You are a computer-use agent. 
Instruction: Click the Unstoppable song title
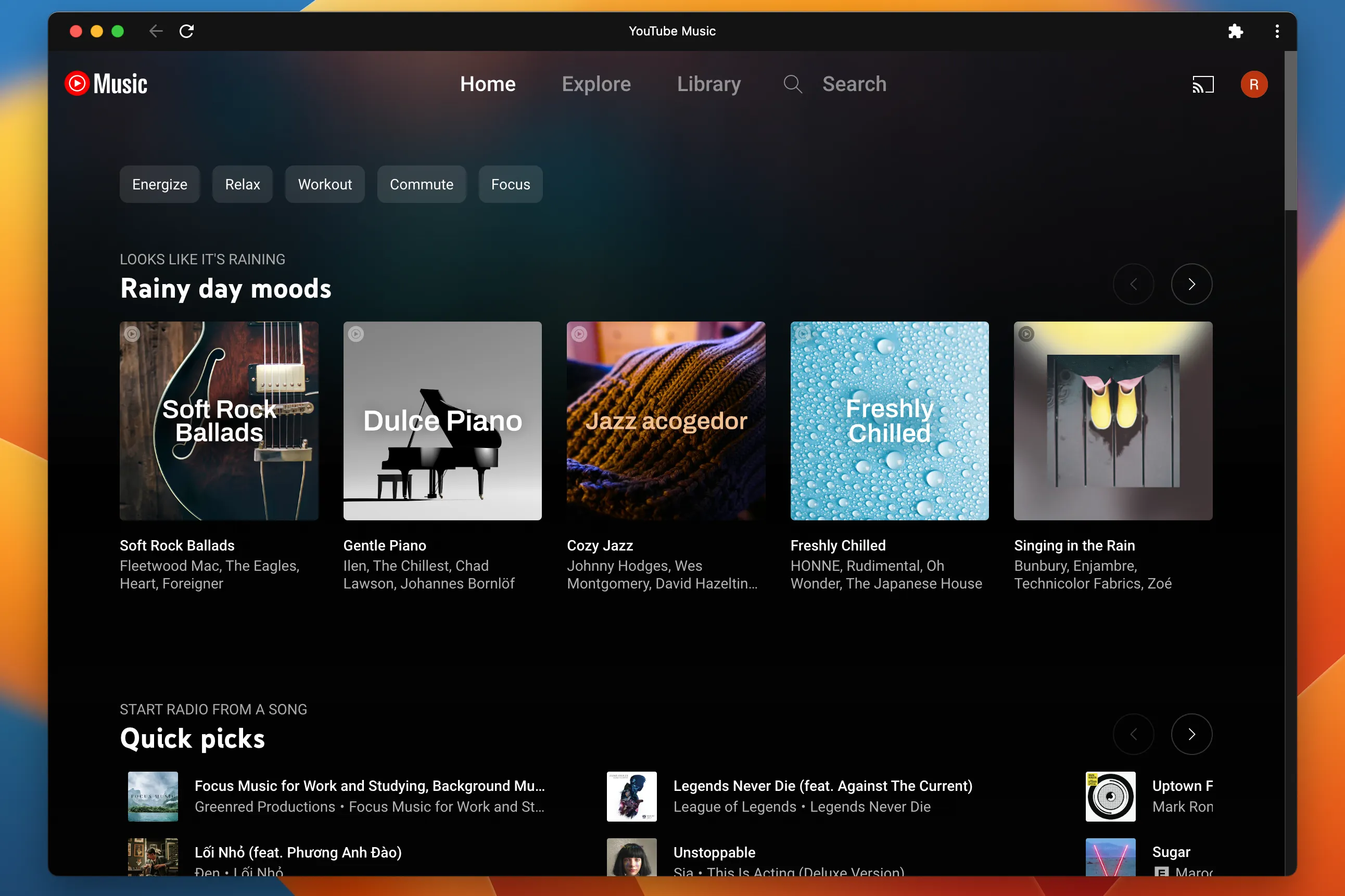(714, 852)
